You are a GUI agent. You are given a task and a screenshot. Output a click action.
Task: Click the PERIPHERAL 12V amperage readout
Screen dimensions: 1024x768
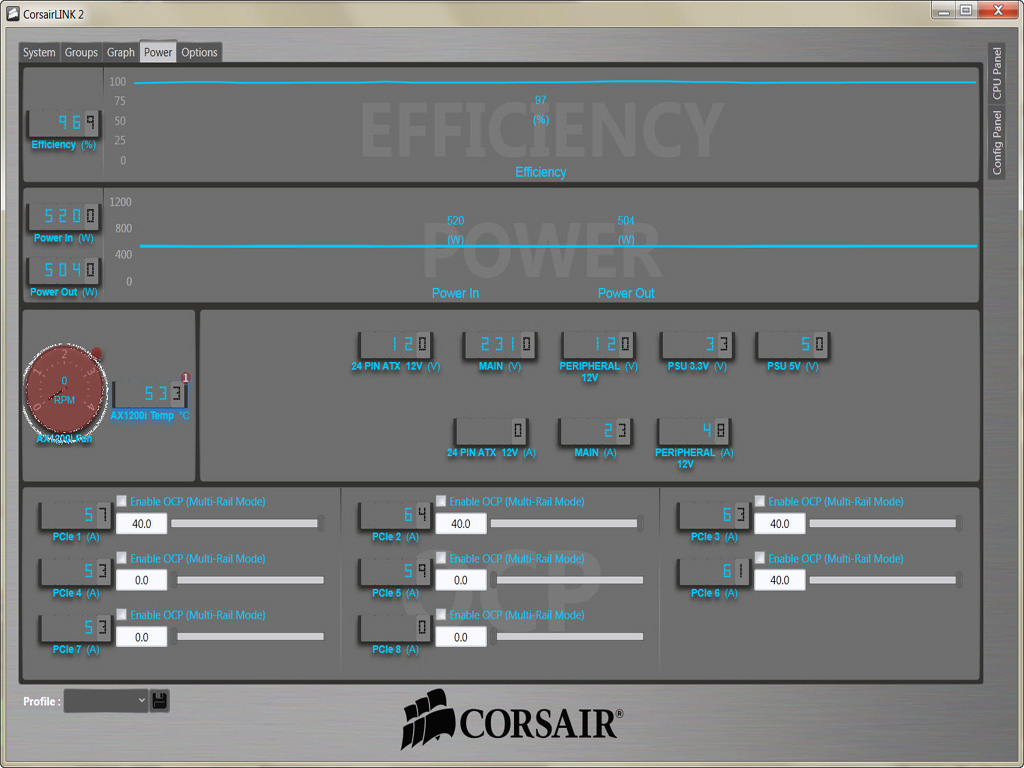coord(694,431)
